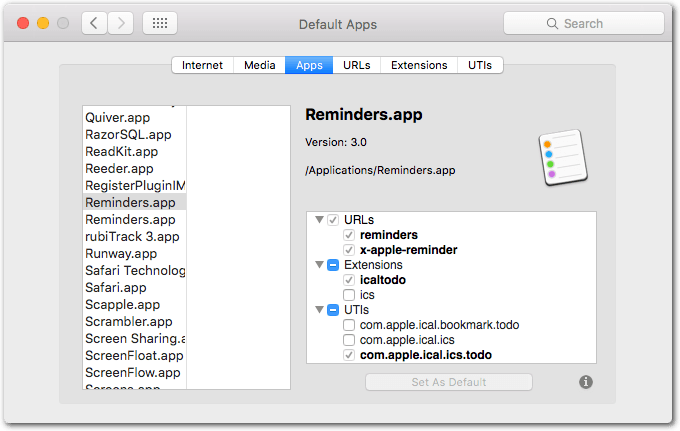Select Safari.app in the list
This screenshot has height=431, width=680.
[x=134, y=287]
